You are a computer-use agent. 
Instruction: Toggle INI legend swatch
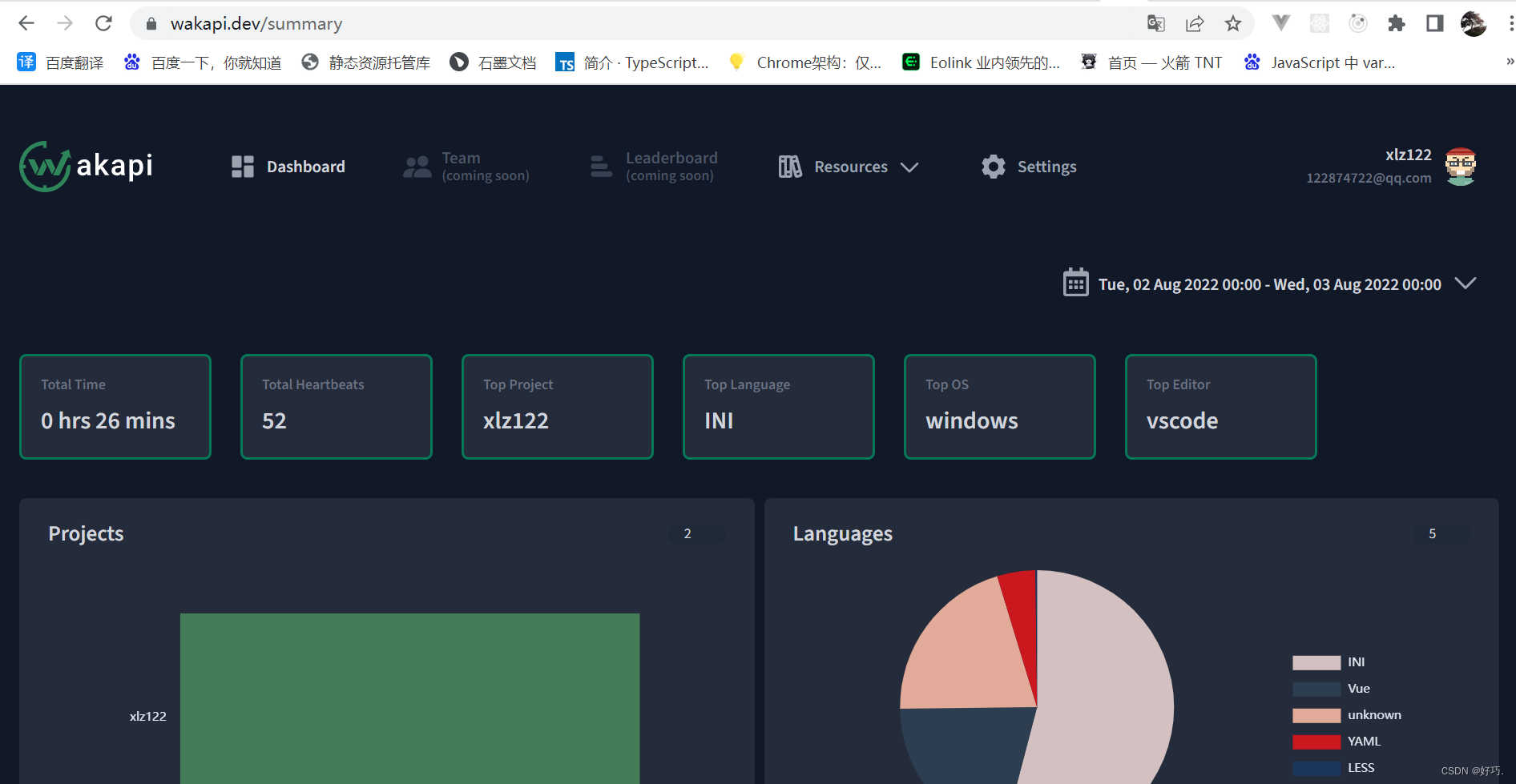coord(1316,662)
